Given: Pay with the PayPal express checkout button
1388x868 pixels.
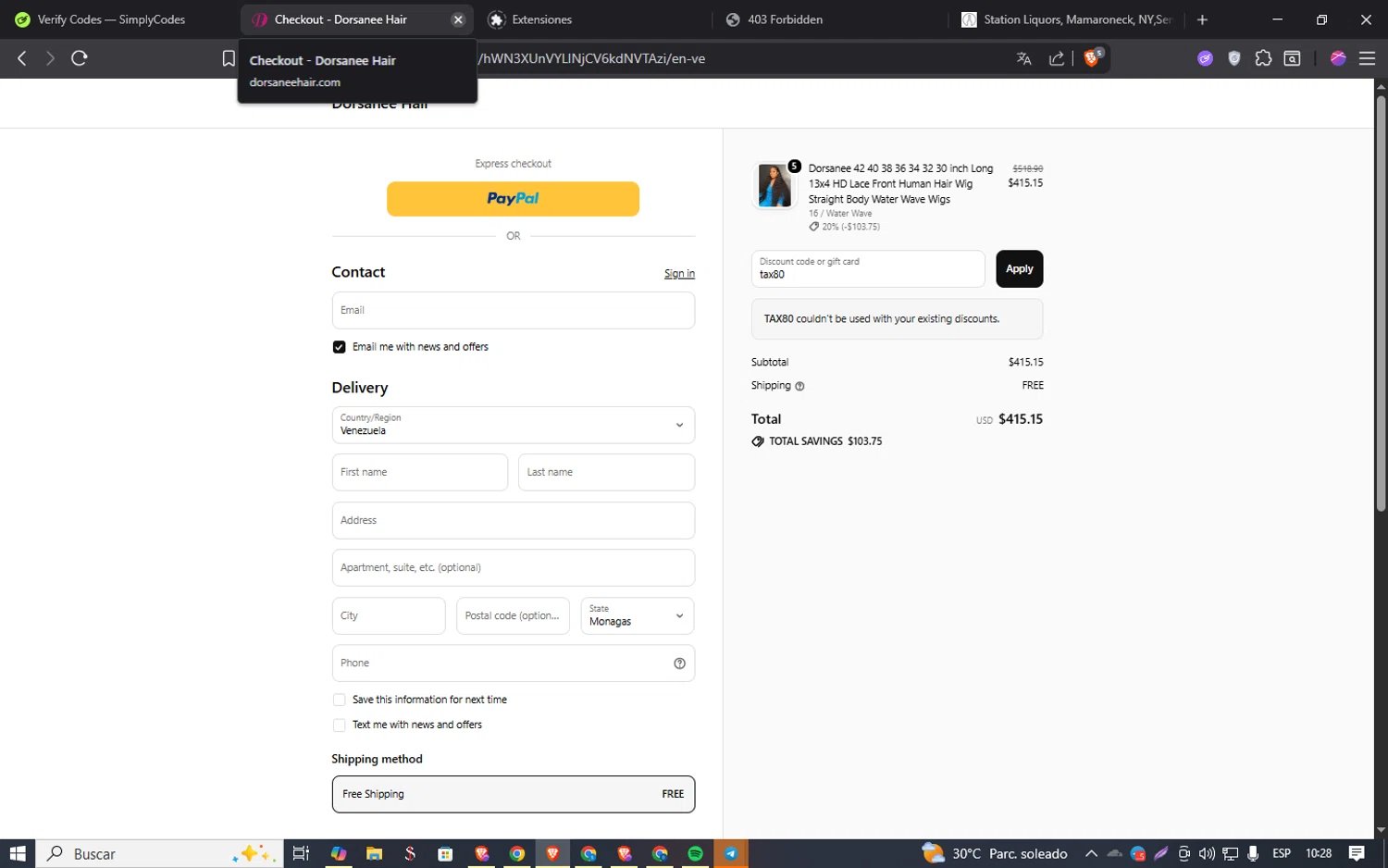Looking at the screenshot, I should coord(513,199).
